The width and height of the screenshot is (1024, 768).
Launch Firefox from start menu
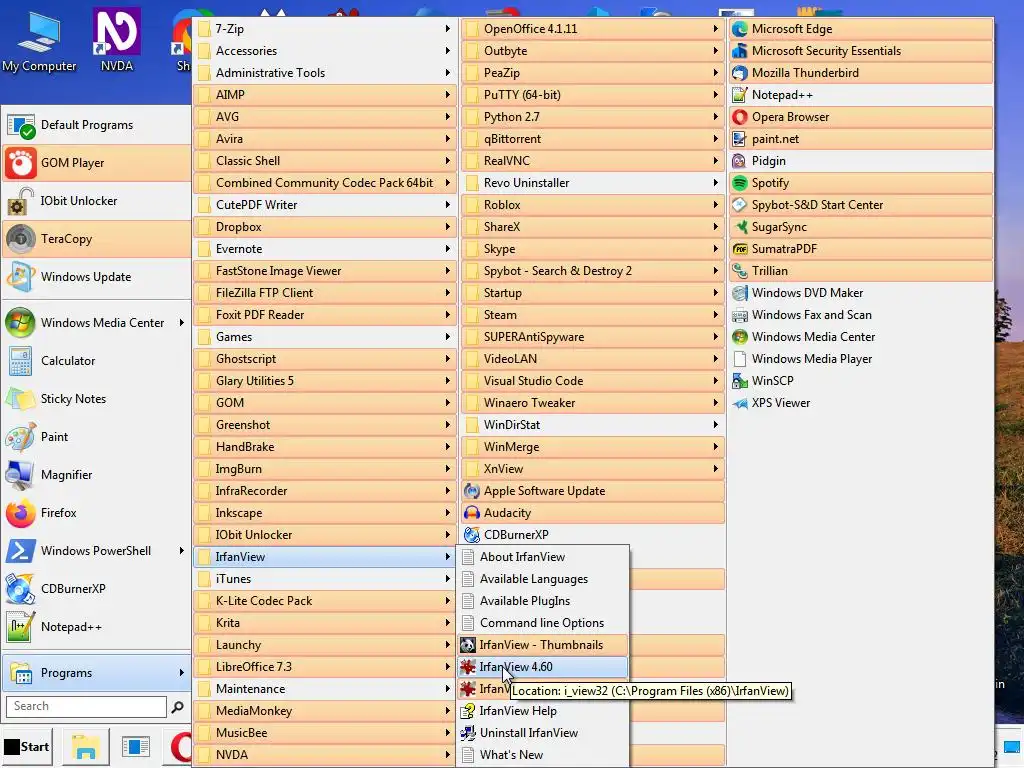pos(97,513)
